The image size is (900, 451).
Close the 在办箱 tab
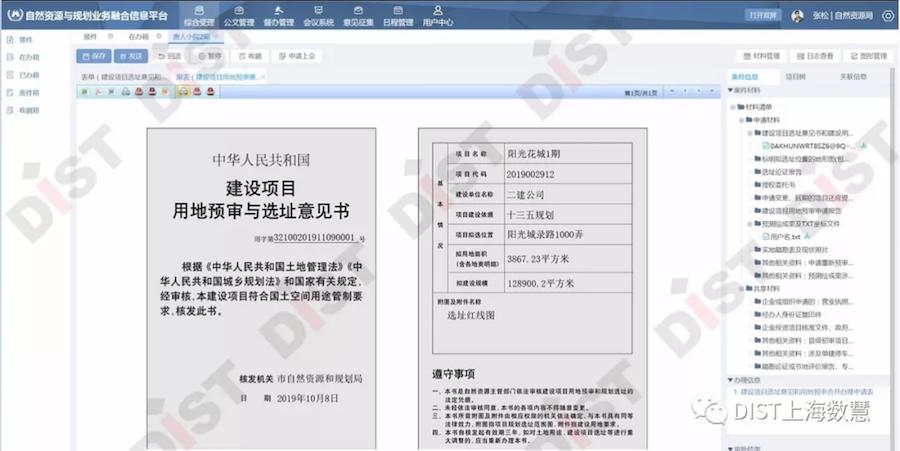point(159,36)
